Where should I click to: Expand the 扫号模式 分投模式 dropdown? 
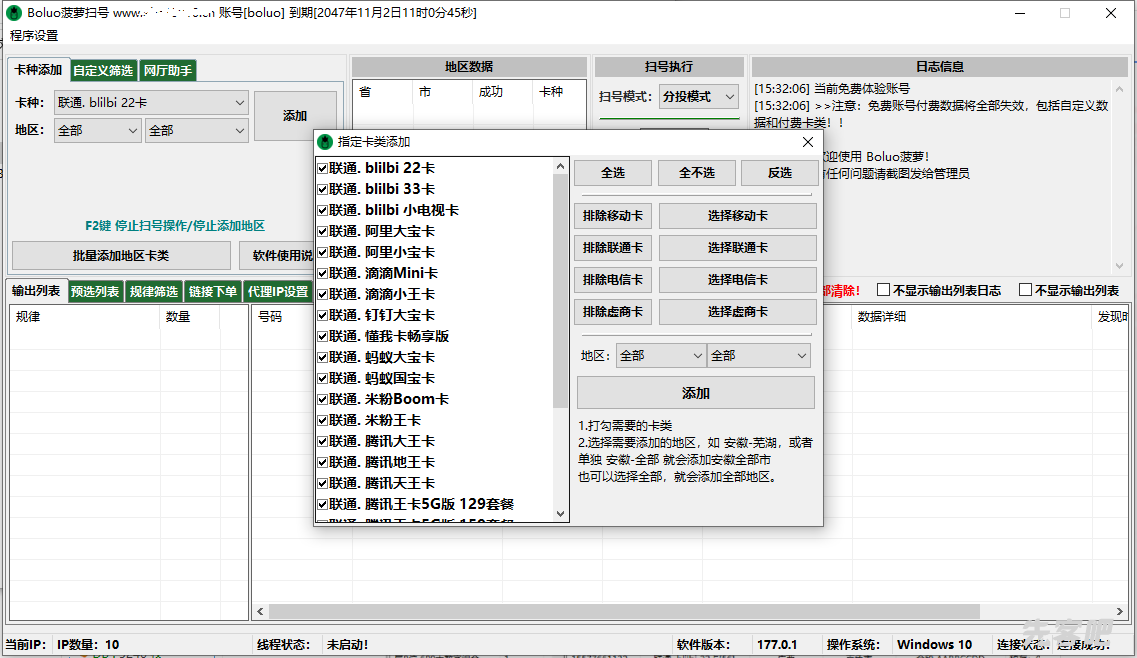coord(729,97)
